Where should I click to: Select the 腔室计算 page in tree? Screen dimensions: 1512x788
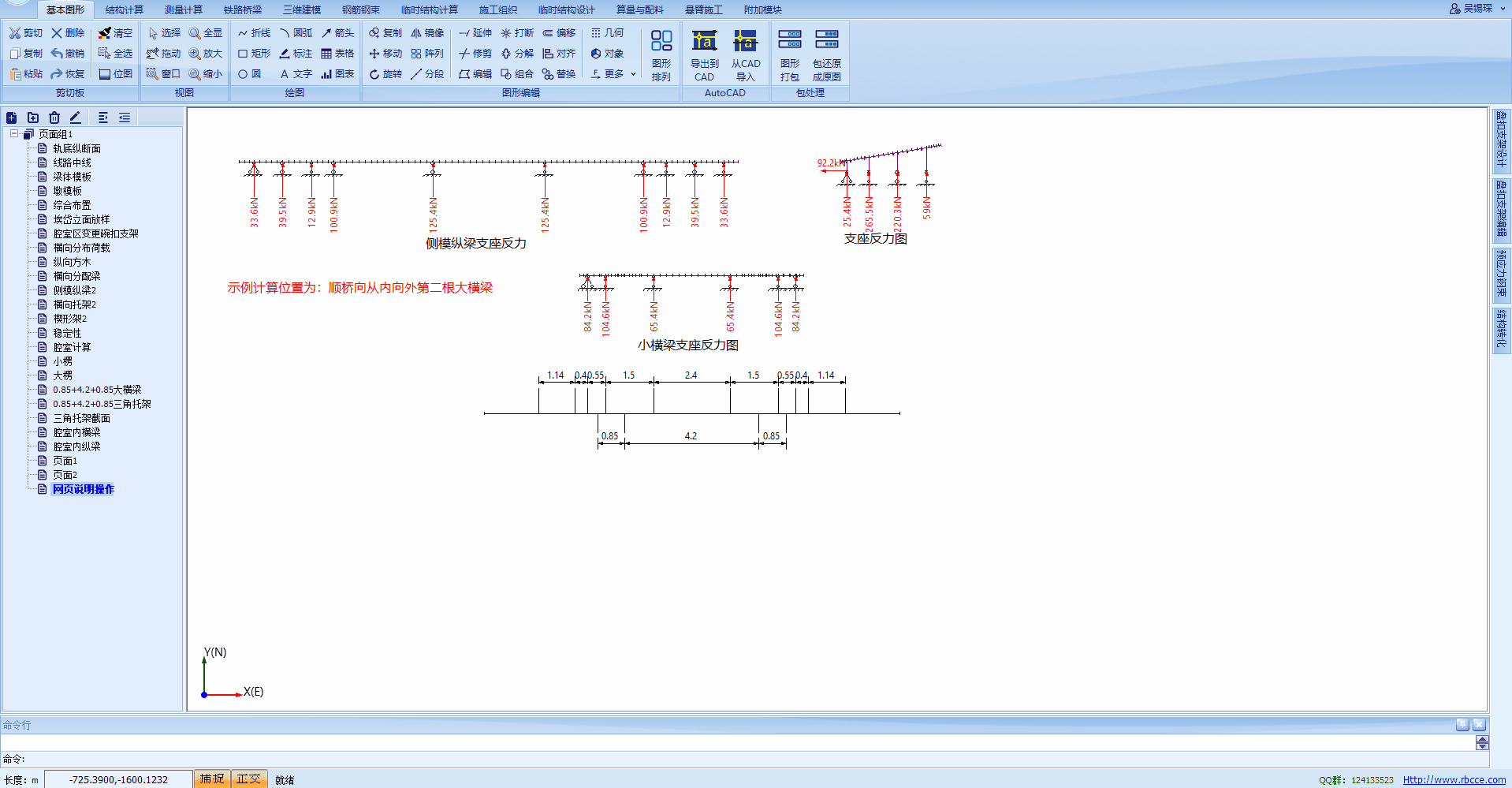(x=72, y=347)
